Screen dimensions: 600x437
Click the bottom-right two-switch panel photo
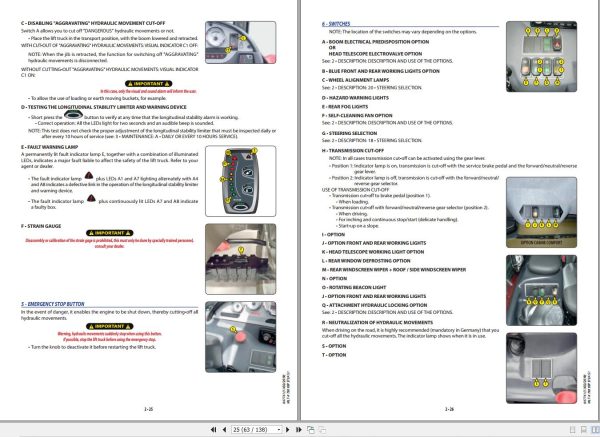[541, 368]
